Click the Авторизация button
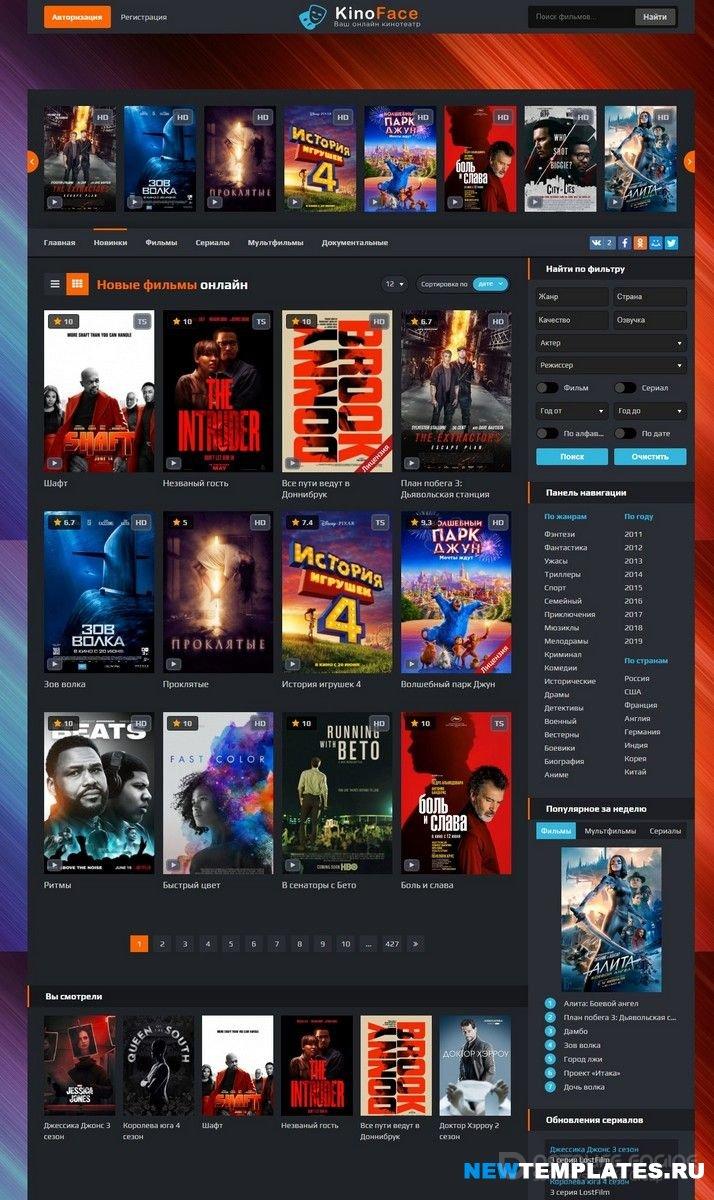The height and width of the screenshot is (1200, 714). [77, 17]
